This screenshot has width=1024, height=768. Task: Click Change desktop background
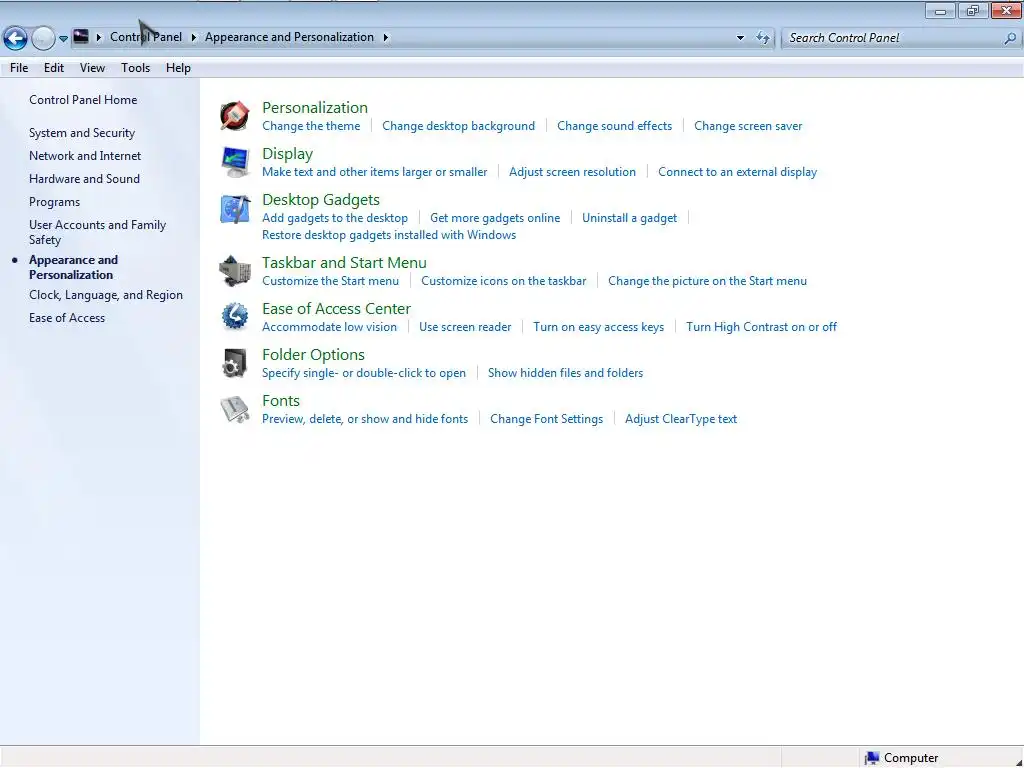pos(458,126)
